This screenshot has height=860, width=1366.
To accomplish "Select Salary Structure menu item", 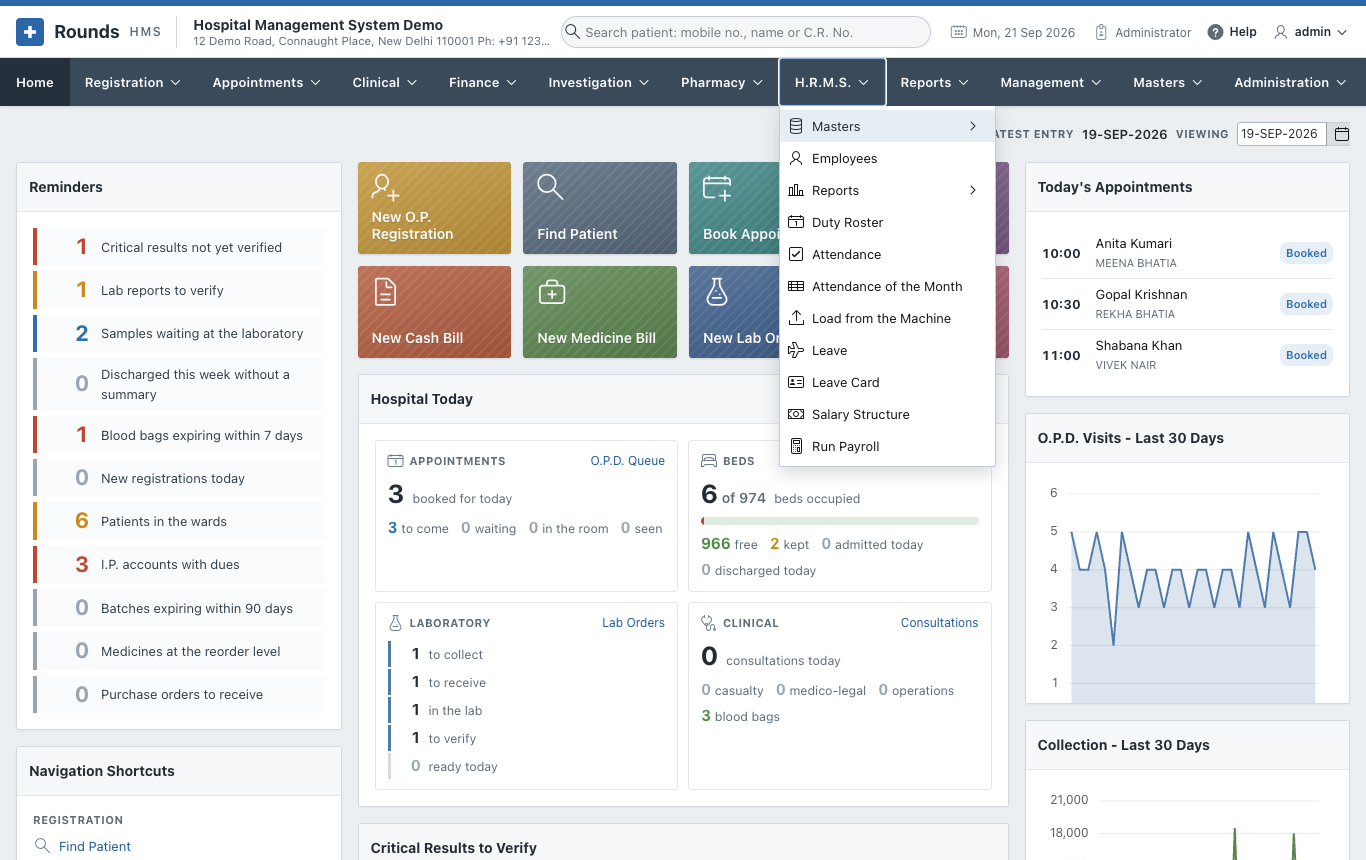I will (x=887, y=414).
